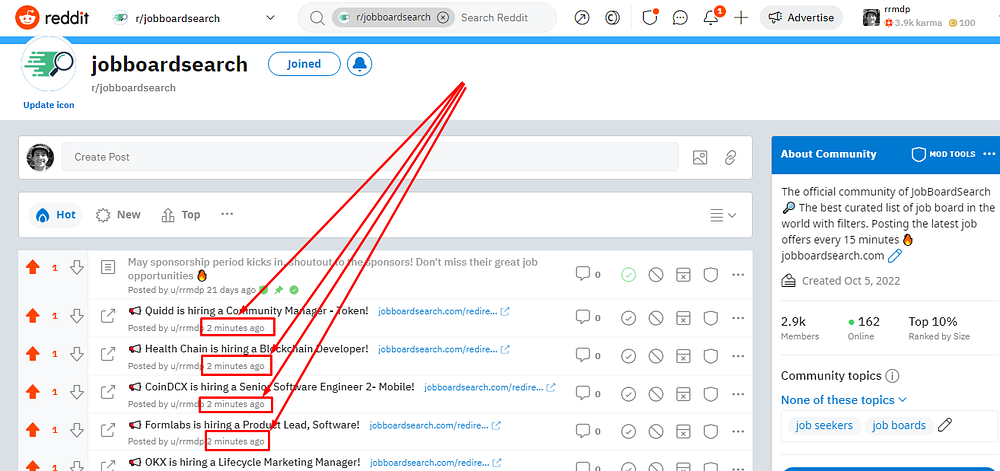Remove r/jobboardsearch filter from search box
The height and width of the screenshot is (471, 1000).
coord(443,18)
